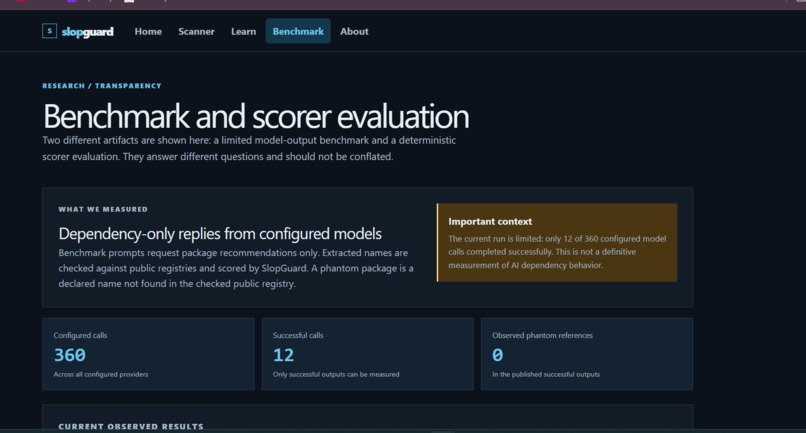
Task: Open the slopguard brand name link
Action: pyautogui.click(x=87, y=32)
